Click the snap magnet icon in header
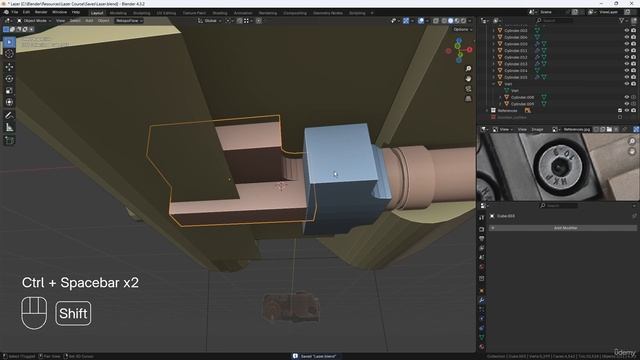The image size is (640, 360). (240, 20)
